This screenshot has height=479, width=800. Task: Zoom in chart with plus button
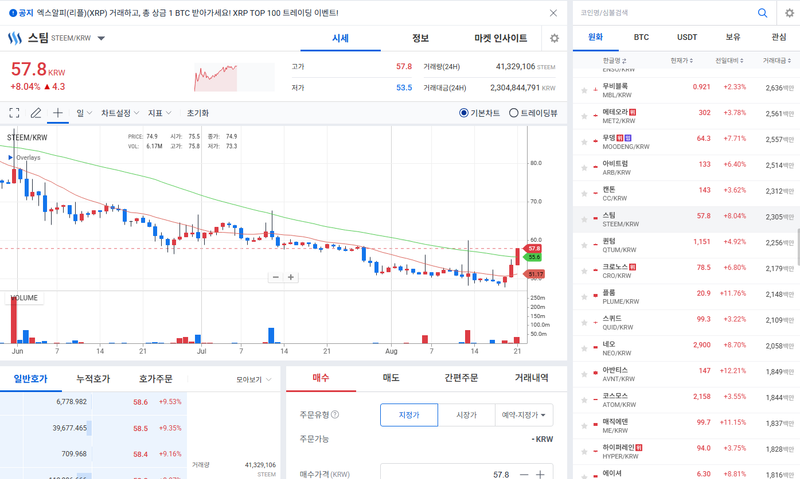pos(290,277)
